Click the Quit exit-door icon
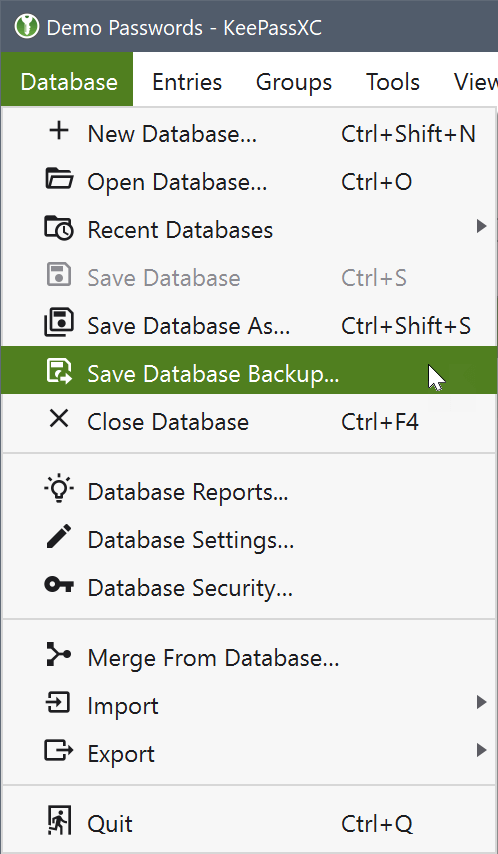Viewport: 498px width, 854px height. point(59,821)
